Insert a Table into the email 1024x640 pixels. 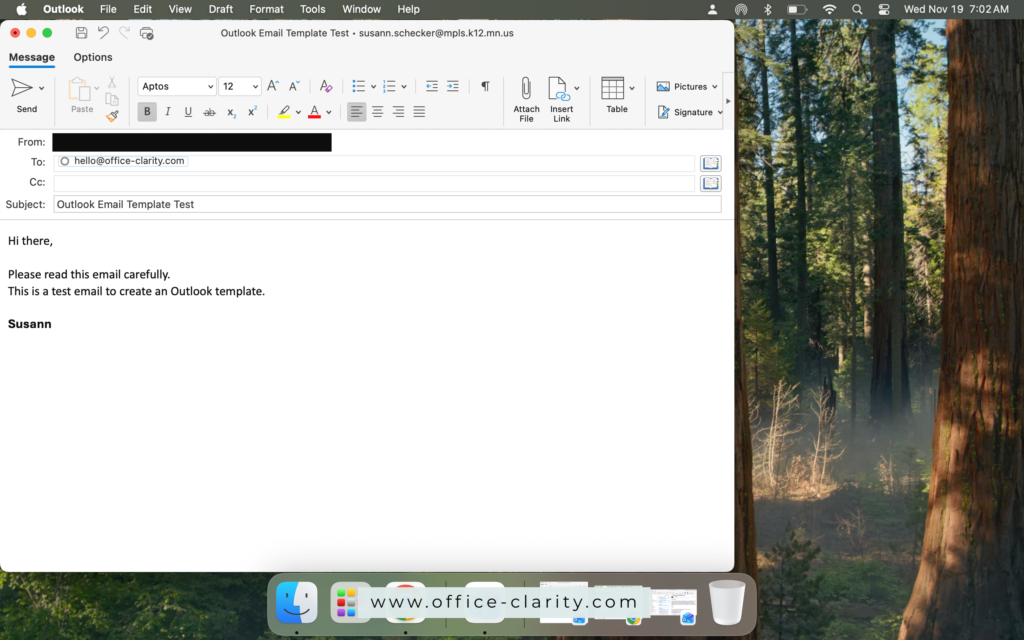coord(615,97)
